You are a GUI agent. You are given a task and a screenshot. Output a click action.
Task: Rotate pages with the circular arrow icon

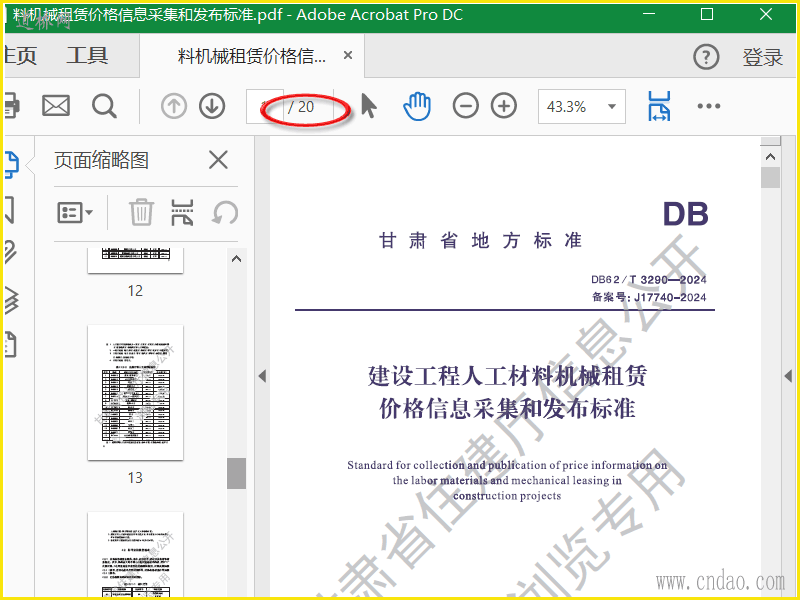tap(225, 212)
